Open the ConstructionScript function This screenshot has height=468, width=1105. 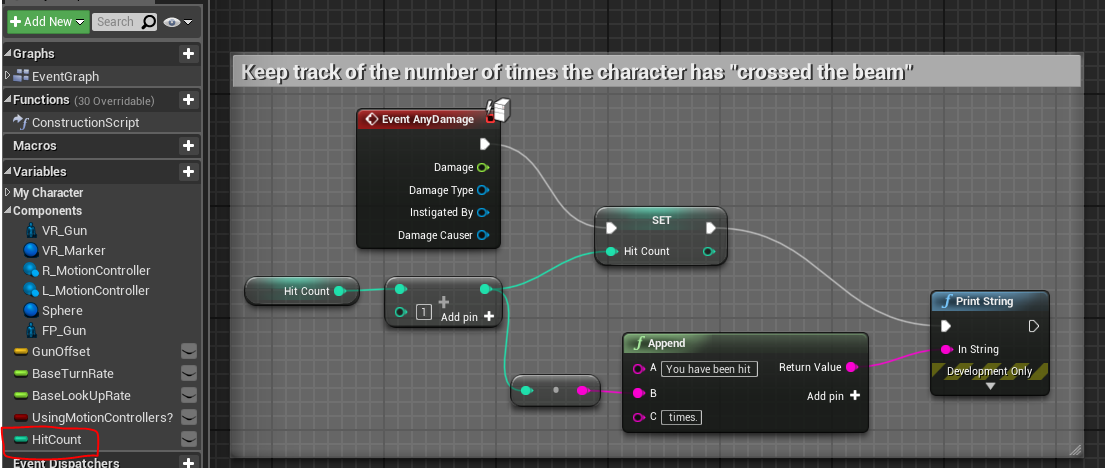point(85,122)
